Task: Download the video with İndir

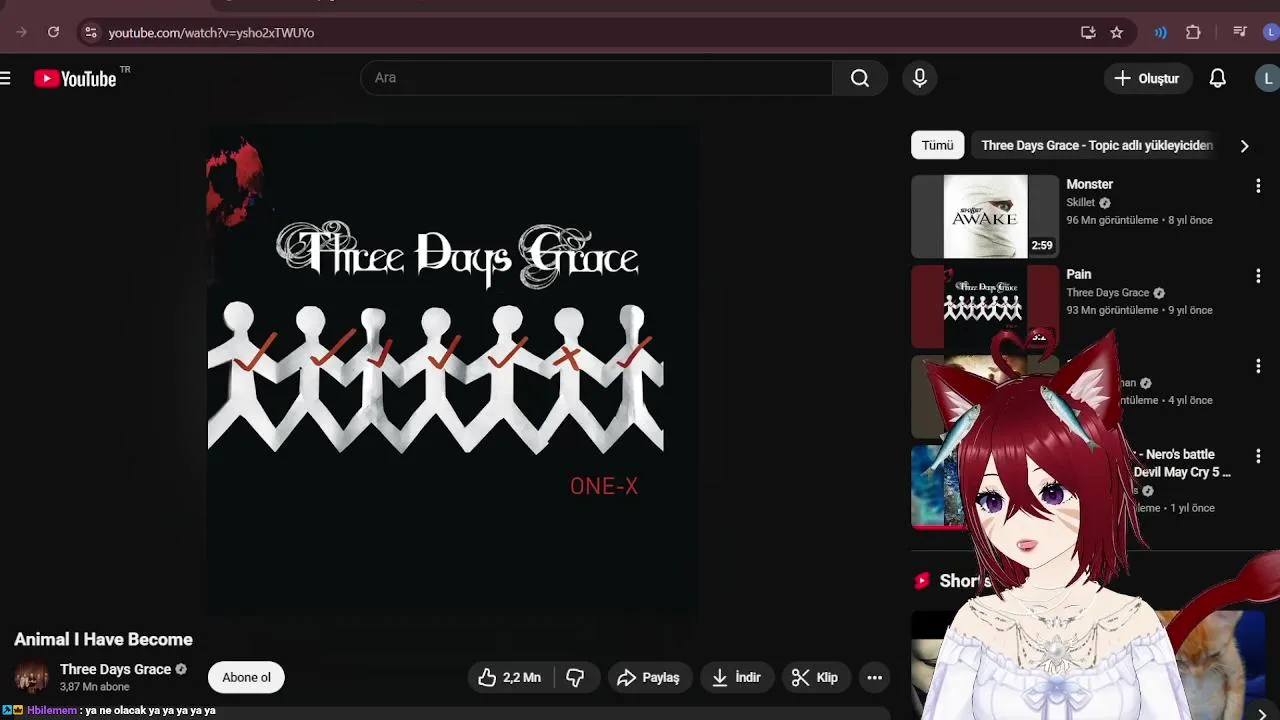Action: [x=736, y=677]
